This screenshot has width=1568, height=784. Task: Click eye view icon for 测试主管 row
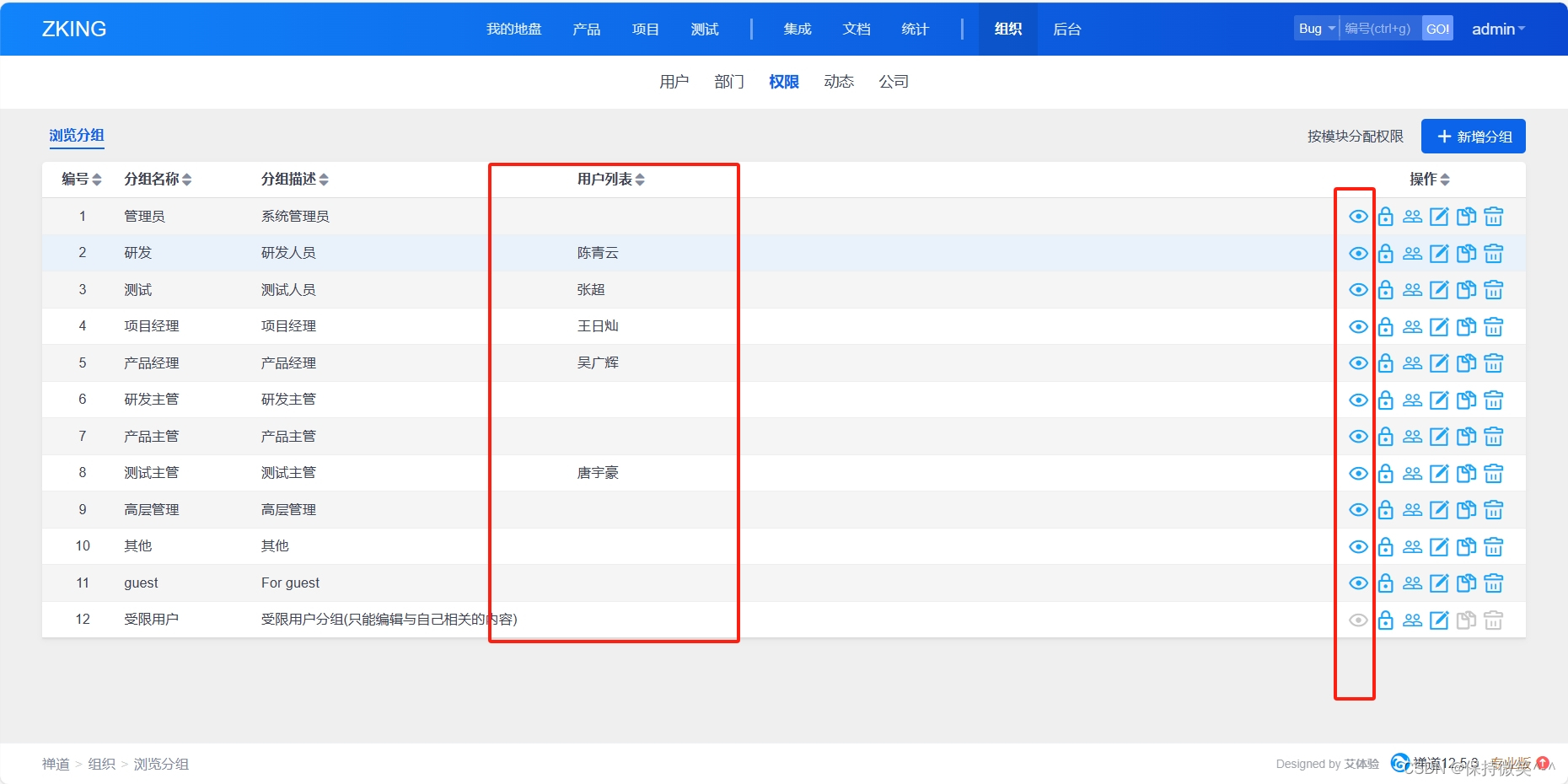tap(1358, 474)
